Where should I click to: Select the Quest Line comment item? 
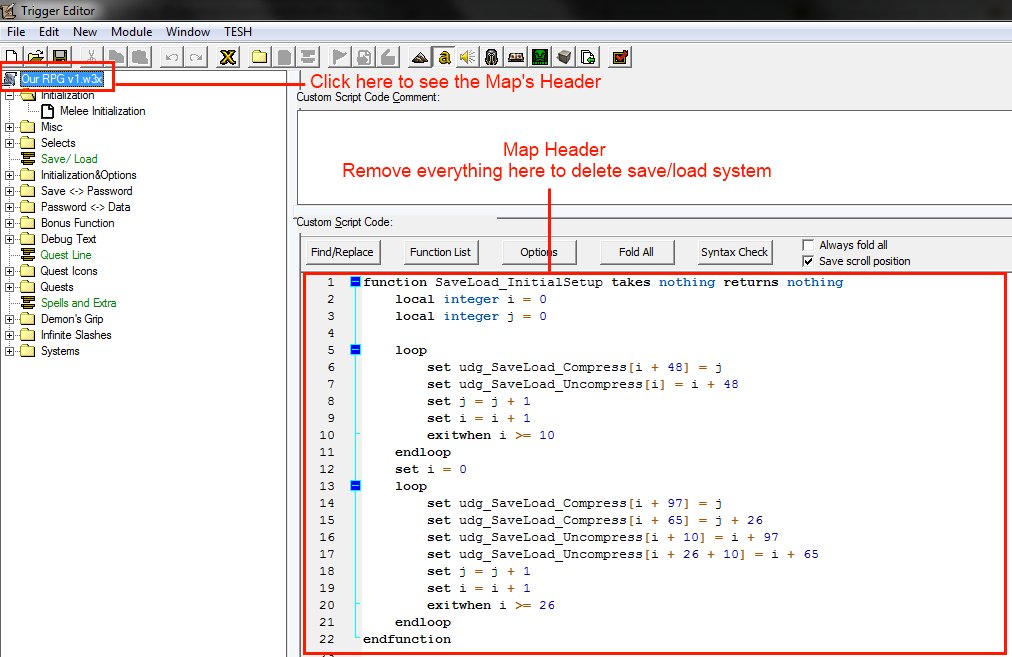[x=66, y=255]
